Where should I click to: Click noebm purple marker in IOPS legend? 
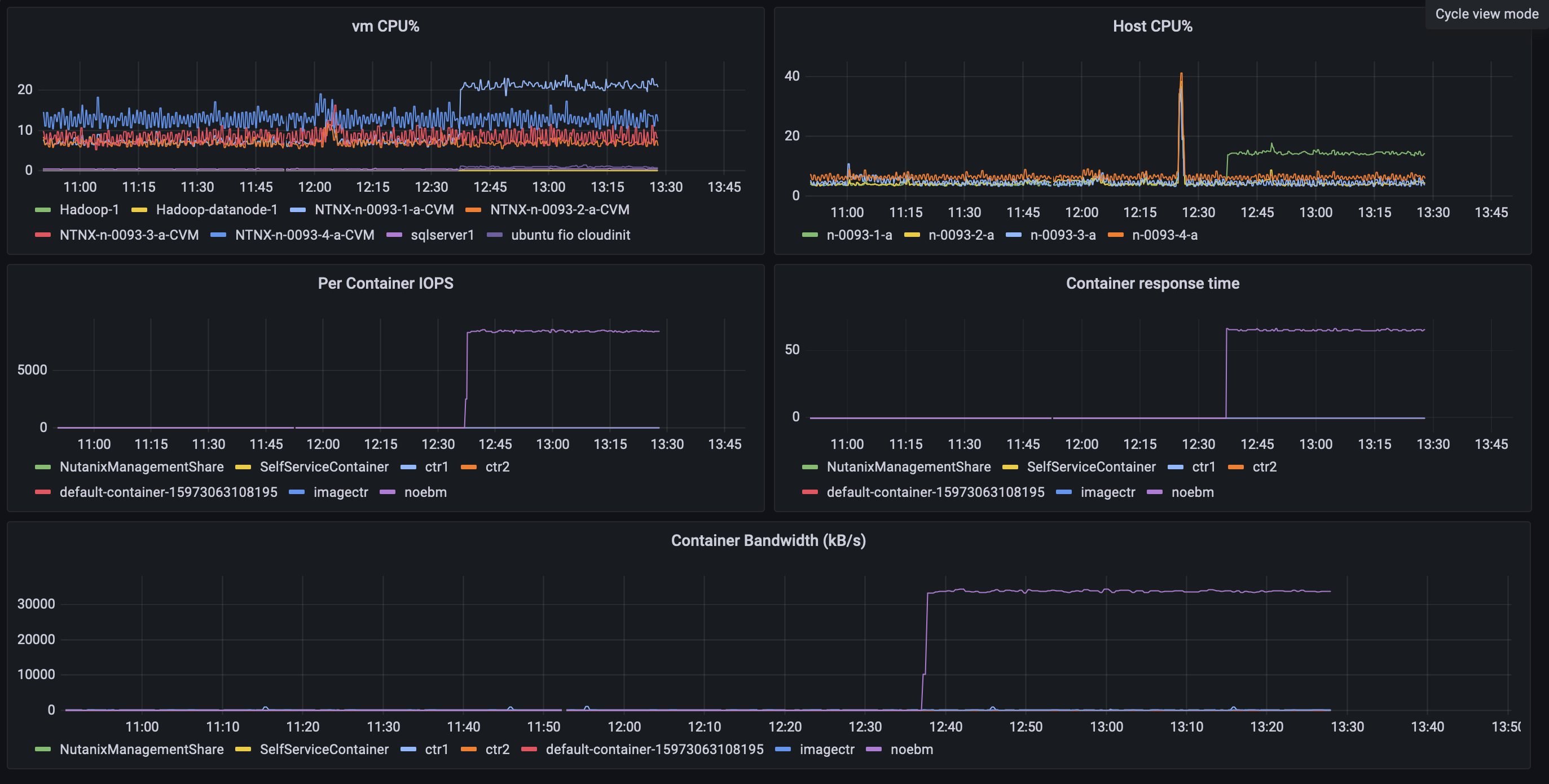[x=387, y=492]
